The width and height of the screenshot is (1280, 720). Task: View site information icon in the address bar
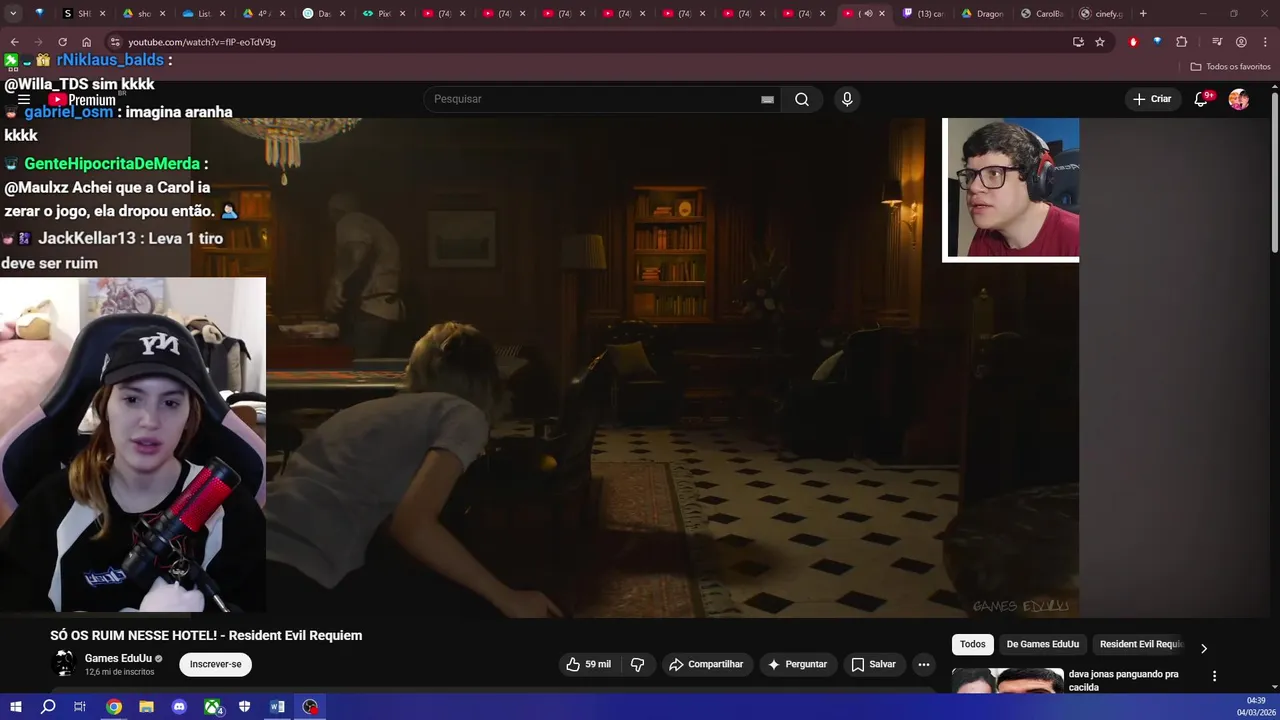pyautogui.click(x=115, y=42)
